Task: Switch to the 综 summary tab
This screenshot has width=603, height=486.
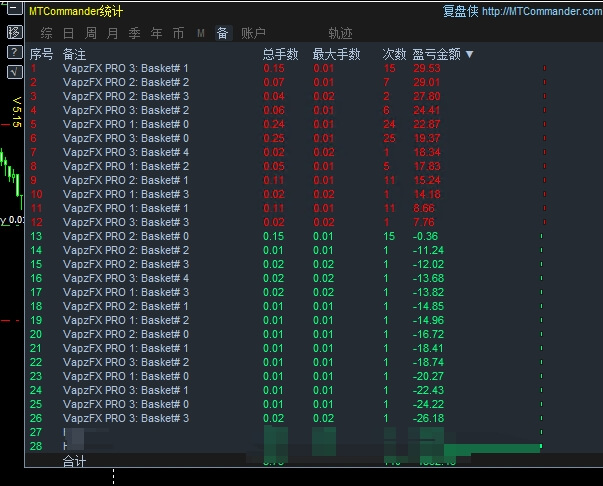Action: 46,33
